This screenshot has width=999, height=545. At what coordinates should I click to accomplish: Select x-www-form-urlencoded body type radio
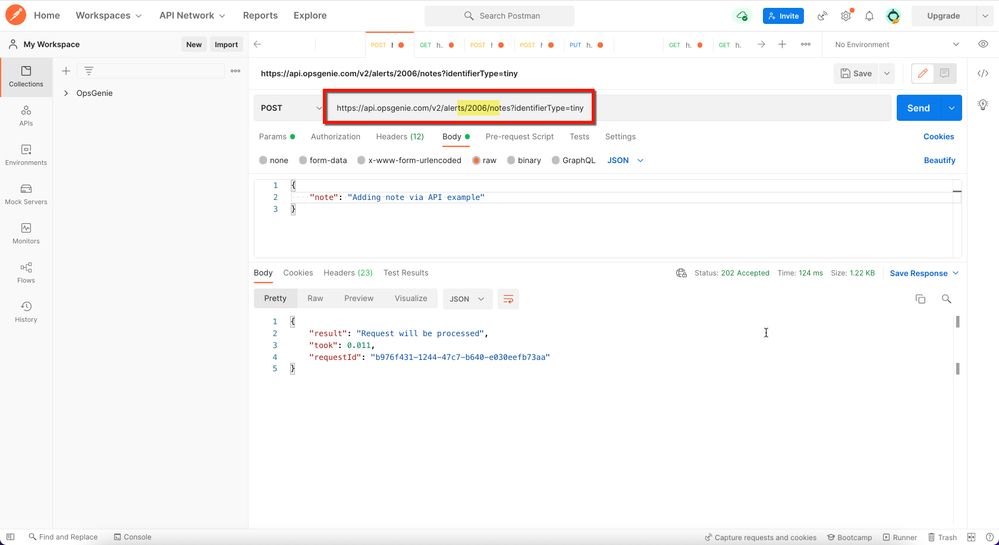[x=361, y=161]
